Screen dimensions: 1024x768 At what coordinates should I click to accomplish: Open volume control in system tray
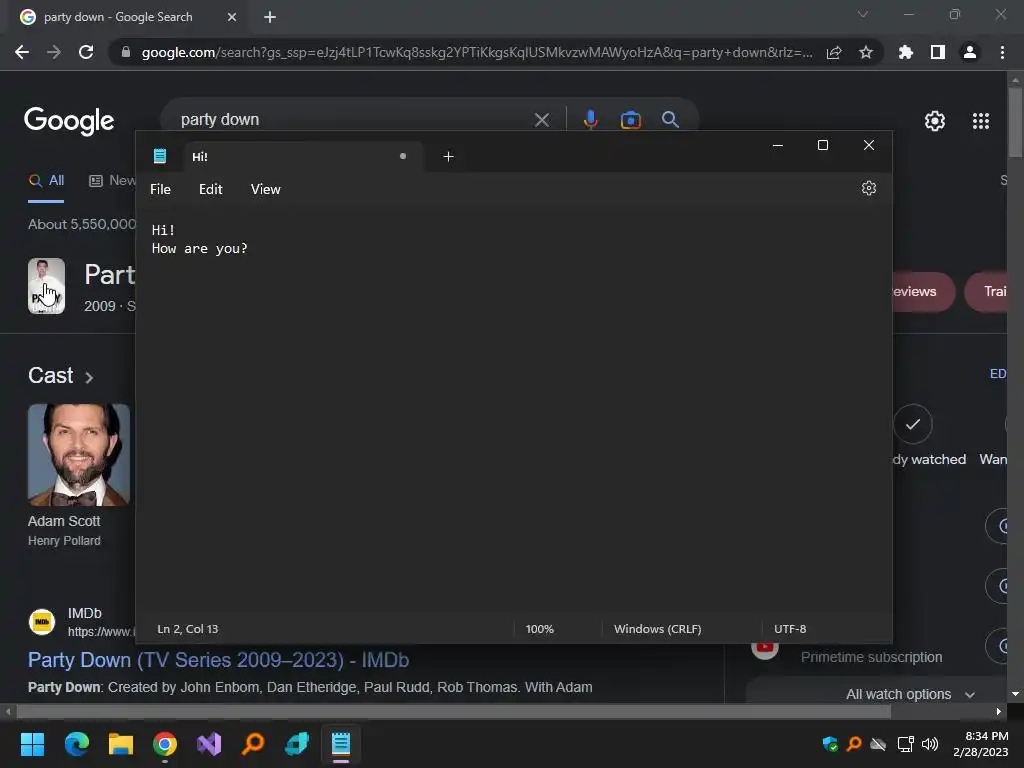[x=930, y=744]
